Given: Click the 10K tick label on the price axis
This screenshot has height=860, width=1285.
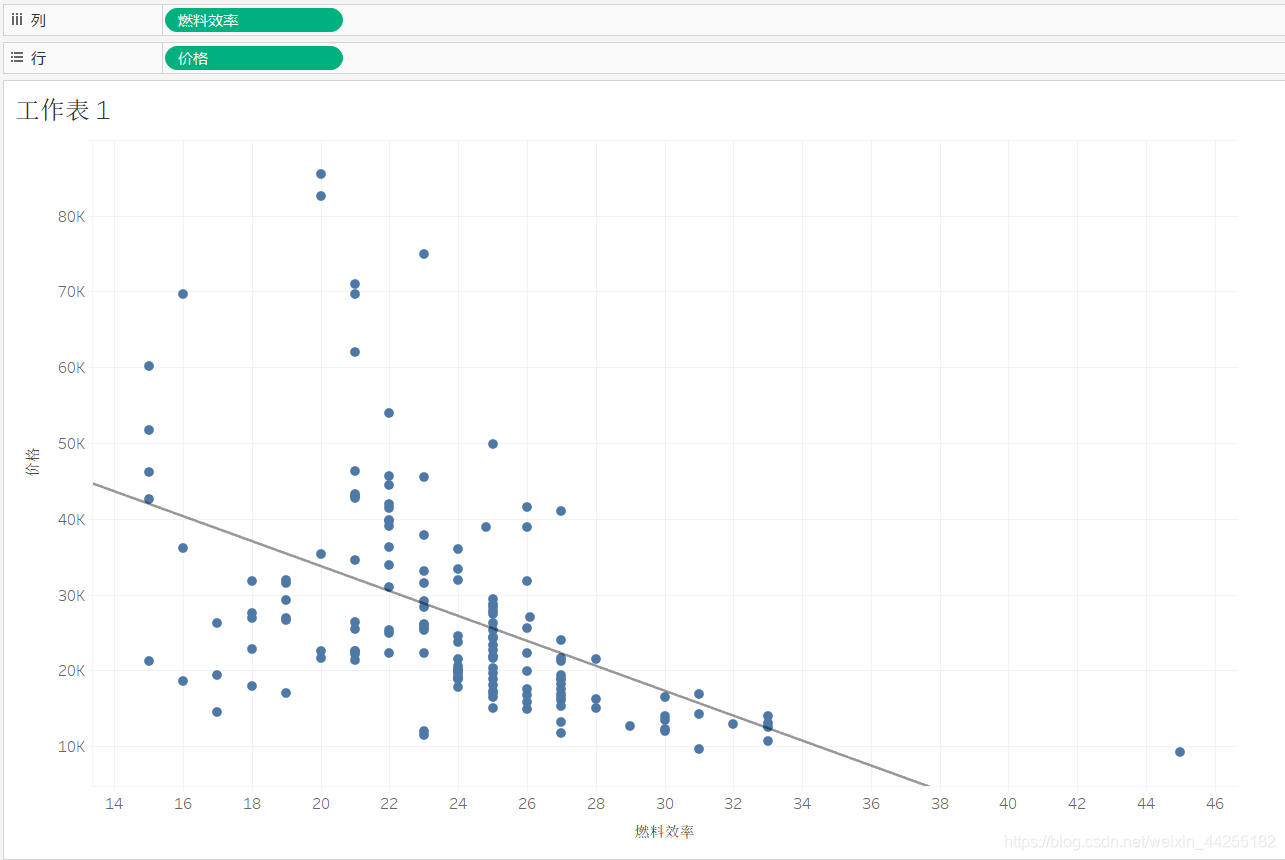Looking at the screenshot, I should [x=70, y=747].
